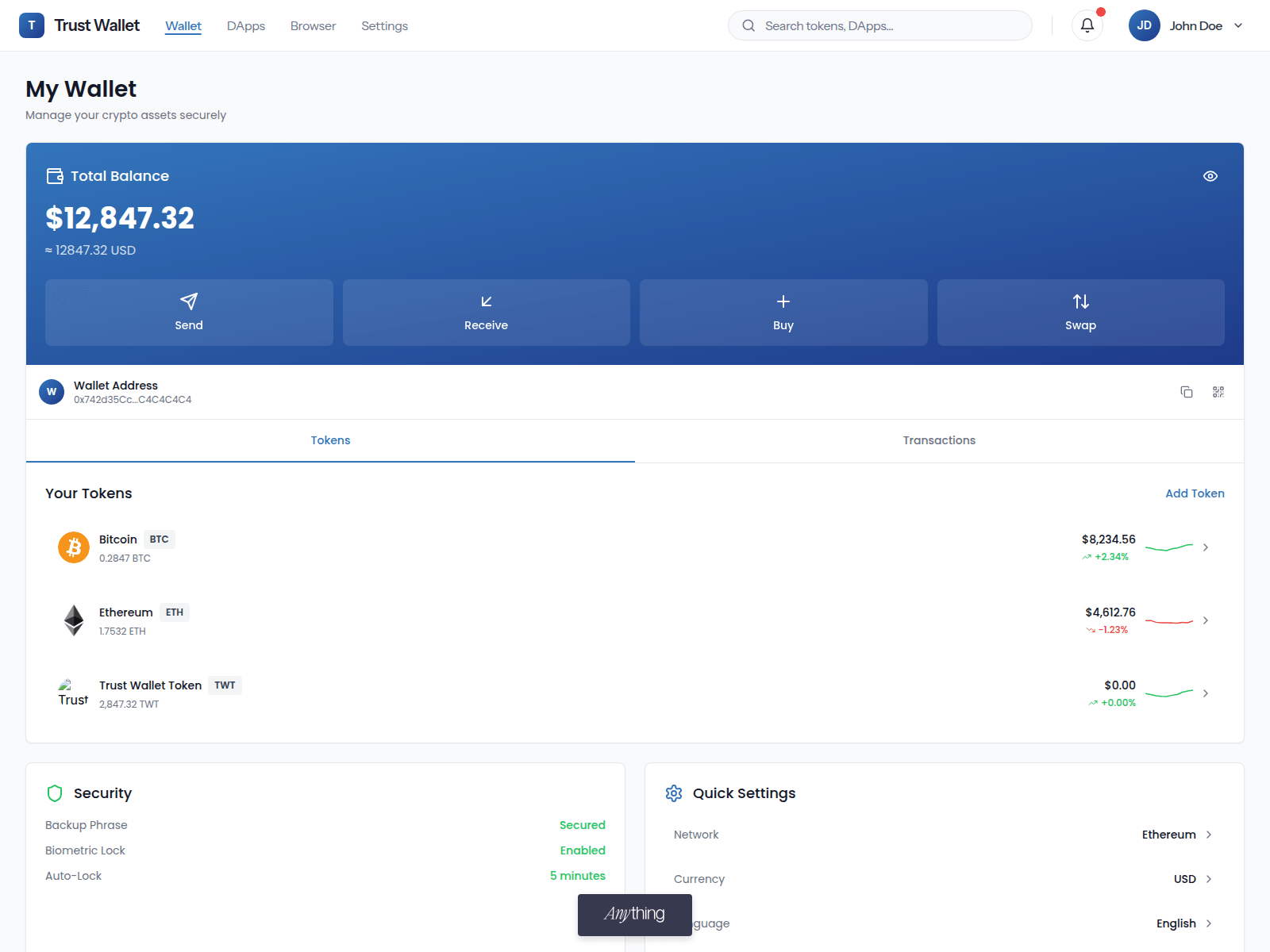Show the wallet address QR code
Viewport: 1270px width, 952px height.
[1218, 392]
